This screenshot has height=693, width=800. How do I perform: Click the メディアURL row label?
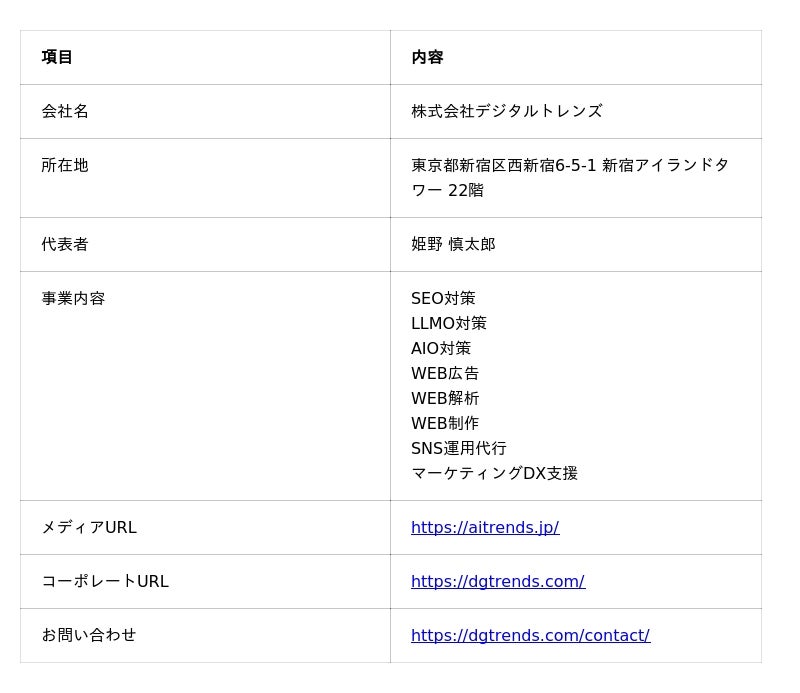pos(89,527)
